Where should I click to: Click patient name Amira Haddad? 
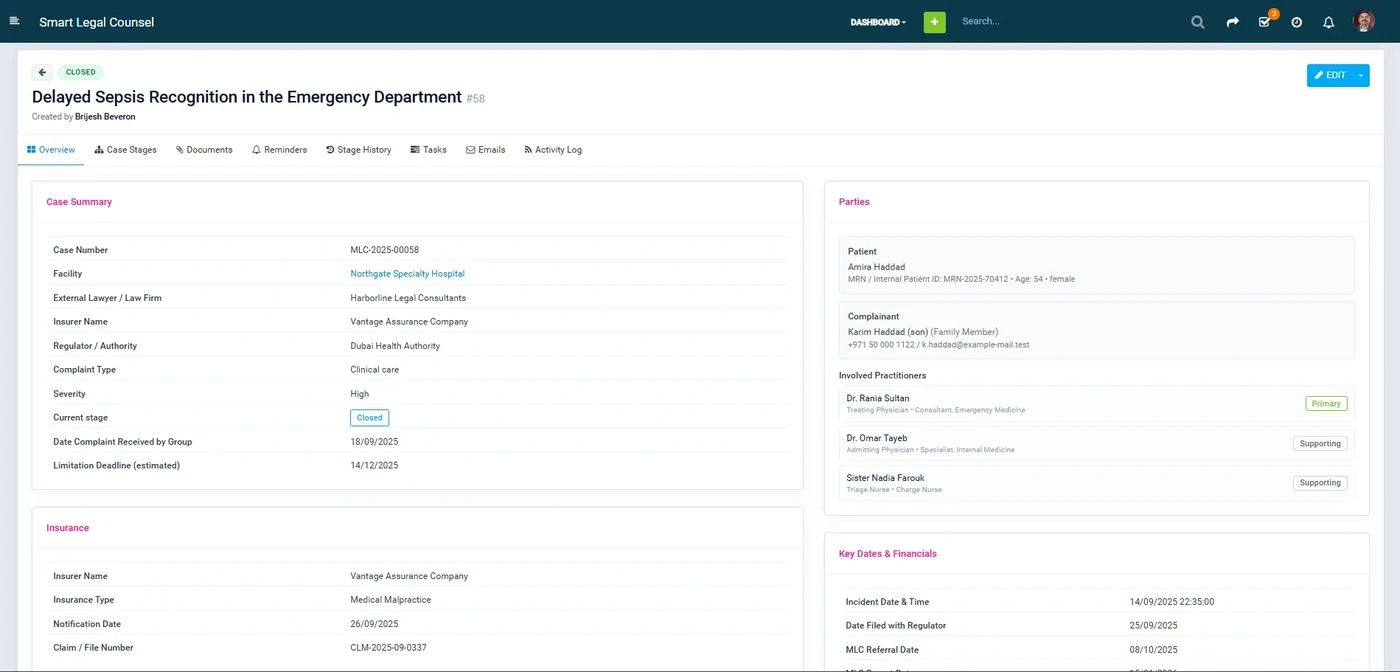coord(876,267)
